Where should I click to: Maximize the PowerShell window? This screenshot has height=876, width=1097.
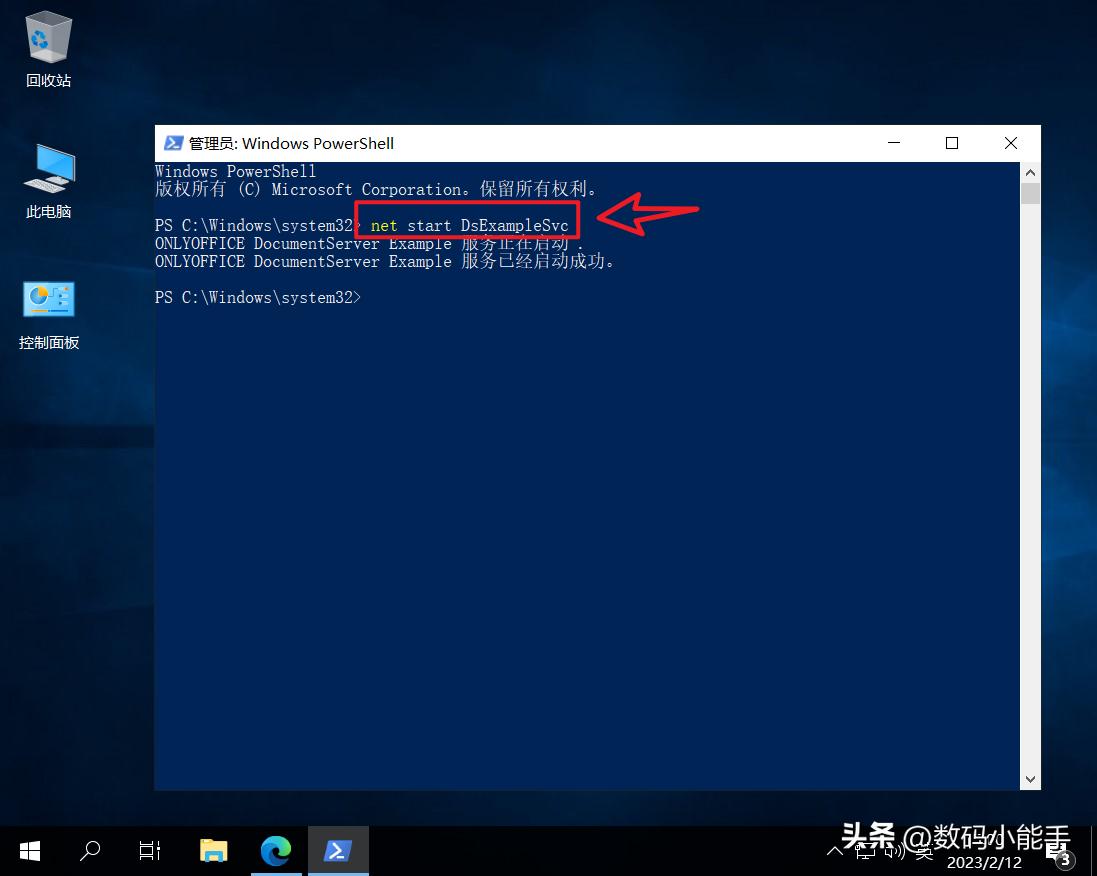pos(952,143)
